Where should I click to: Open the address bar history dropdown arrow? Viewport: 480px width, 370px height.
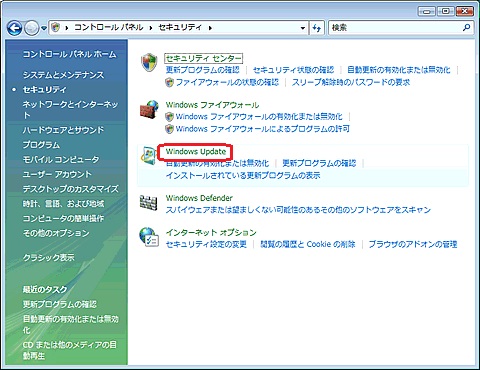click(x=302, y=28)
